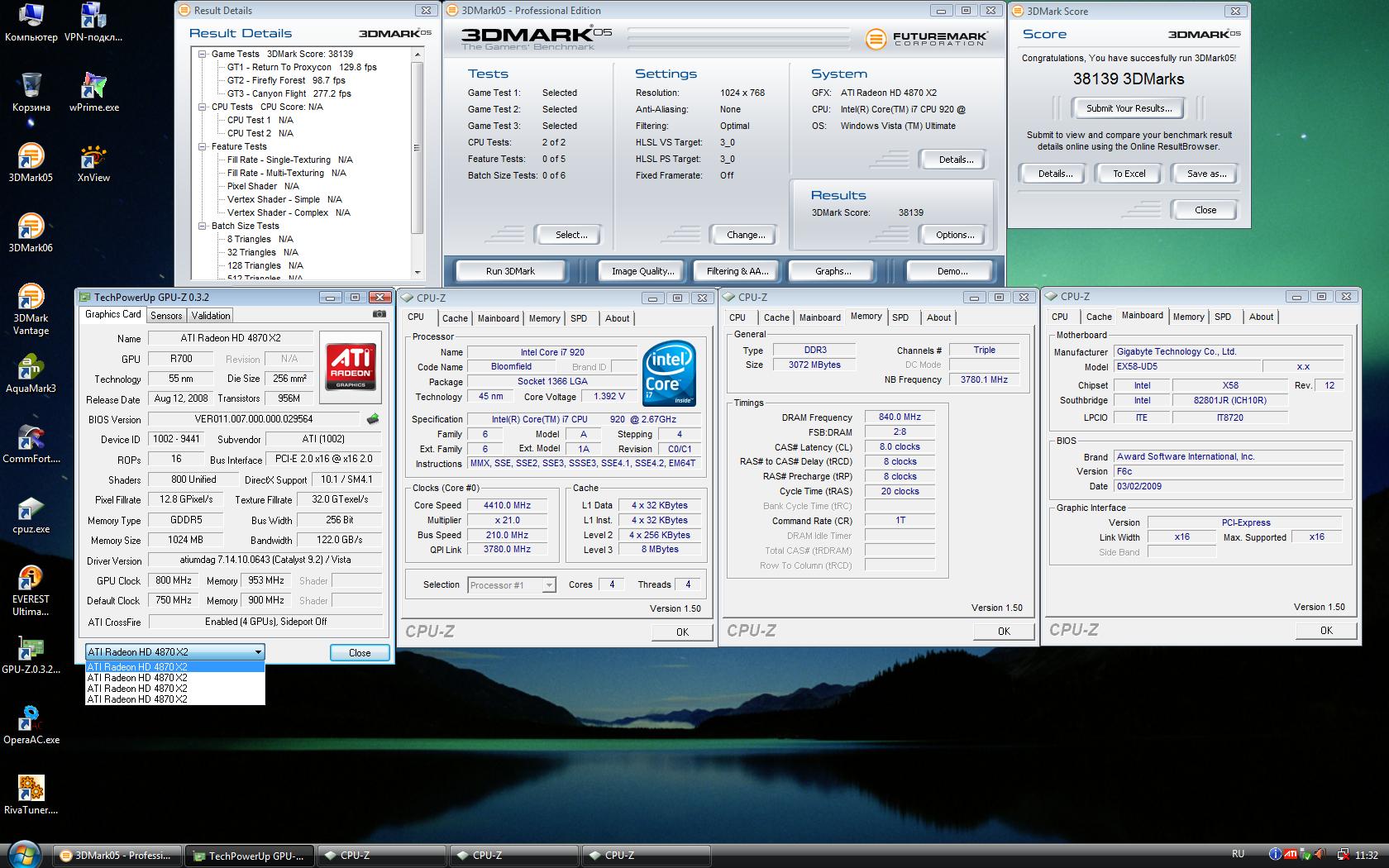Switch to TechPowerUp GPU-Z taskbar button
Screen dimensions: 1389x868
click(251, 856)
